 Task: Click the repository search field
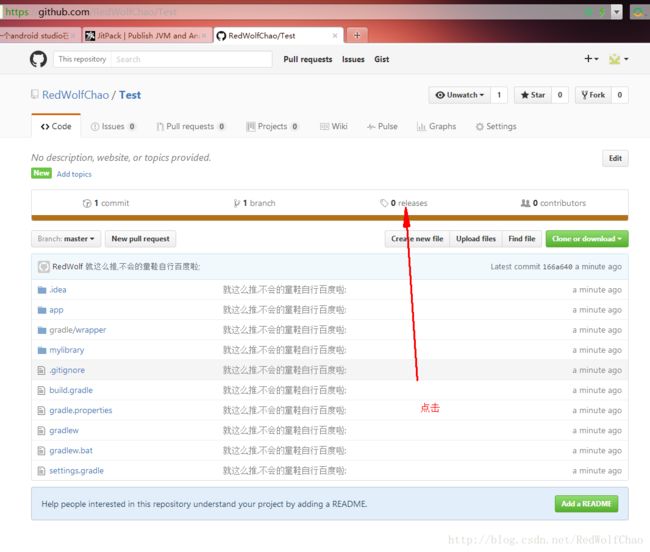point(192,59)
